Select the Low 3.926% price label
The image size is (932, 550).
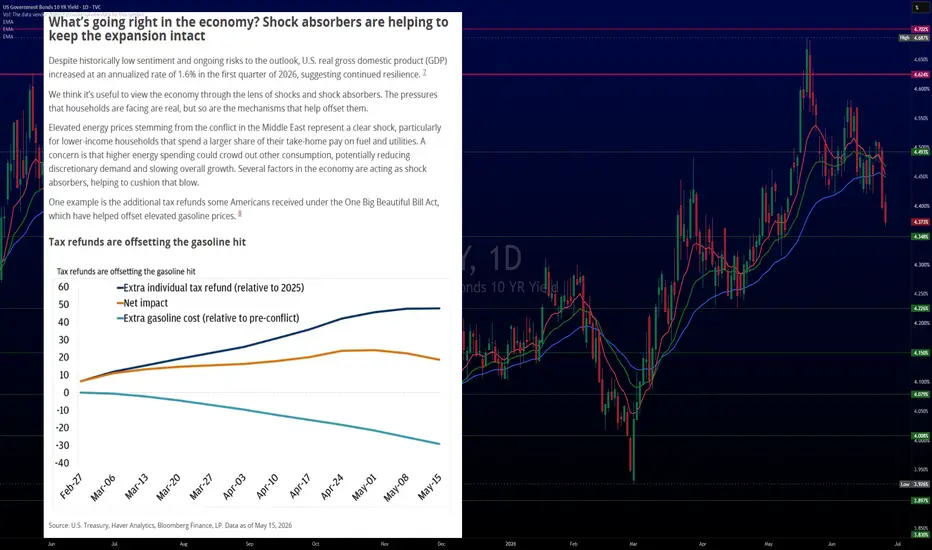[x=914, y=484]
